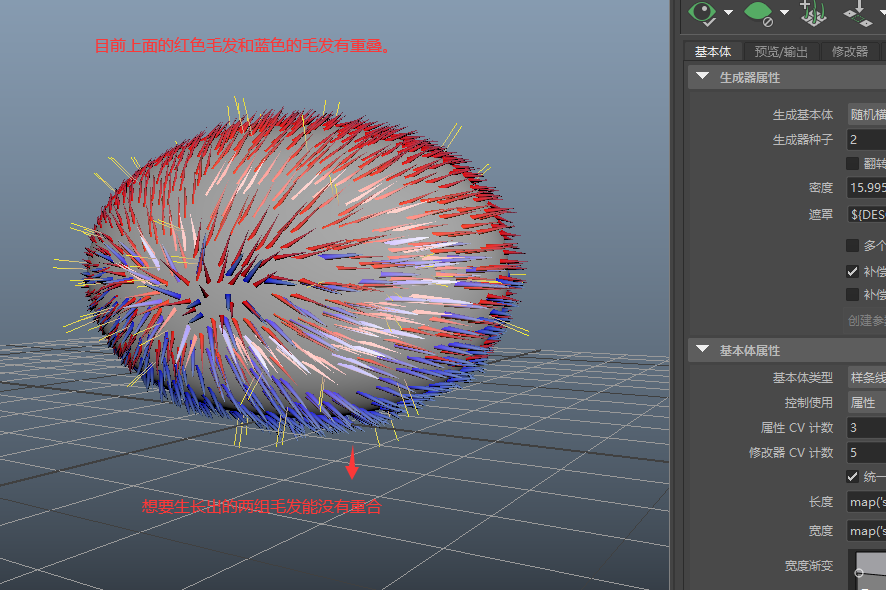Open the dropdown arrow beside the green leaf icon
This screenshot has width=886, height=590.
point(784,12)
